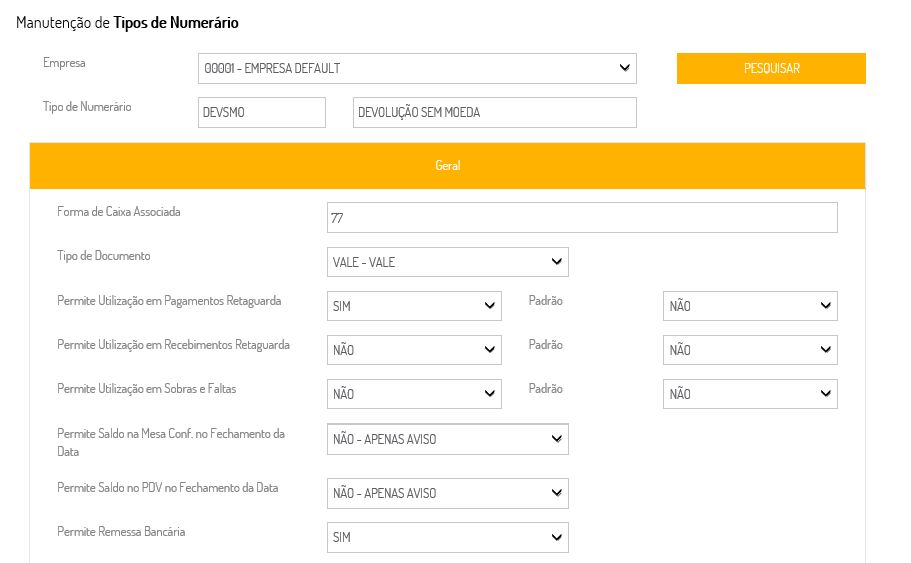Expand the Saldo no PDV dropdown
This screenshot has width=911, height=563.
[x=447, y=493]
